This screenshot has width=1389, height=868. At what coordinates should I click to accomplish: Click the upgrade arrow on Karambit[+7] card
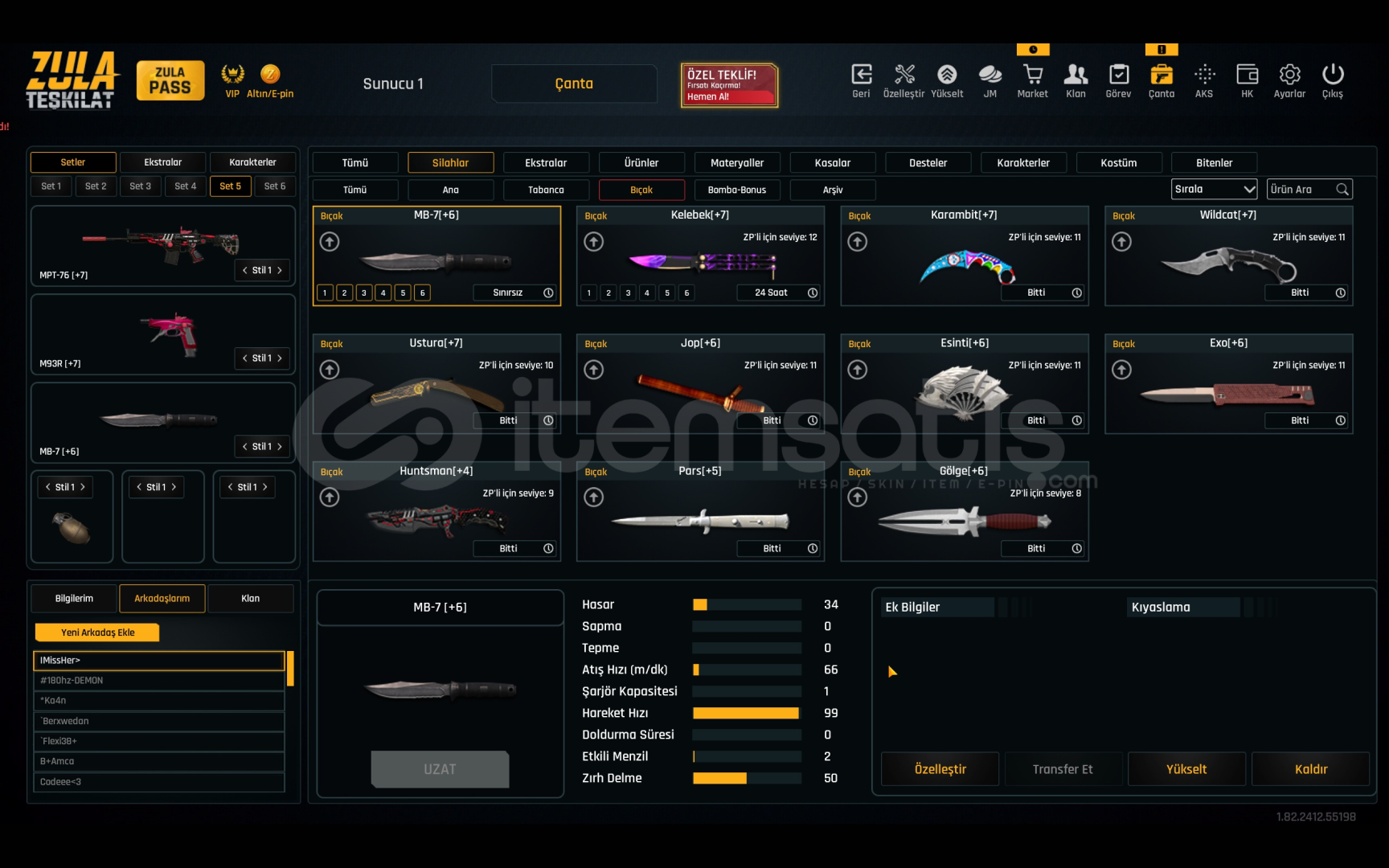(x=858, y=242)
